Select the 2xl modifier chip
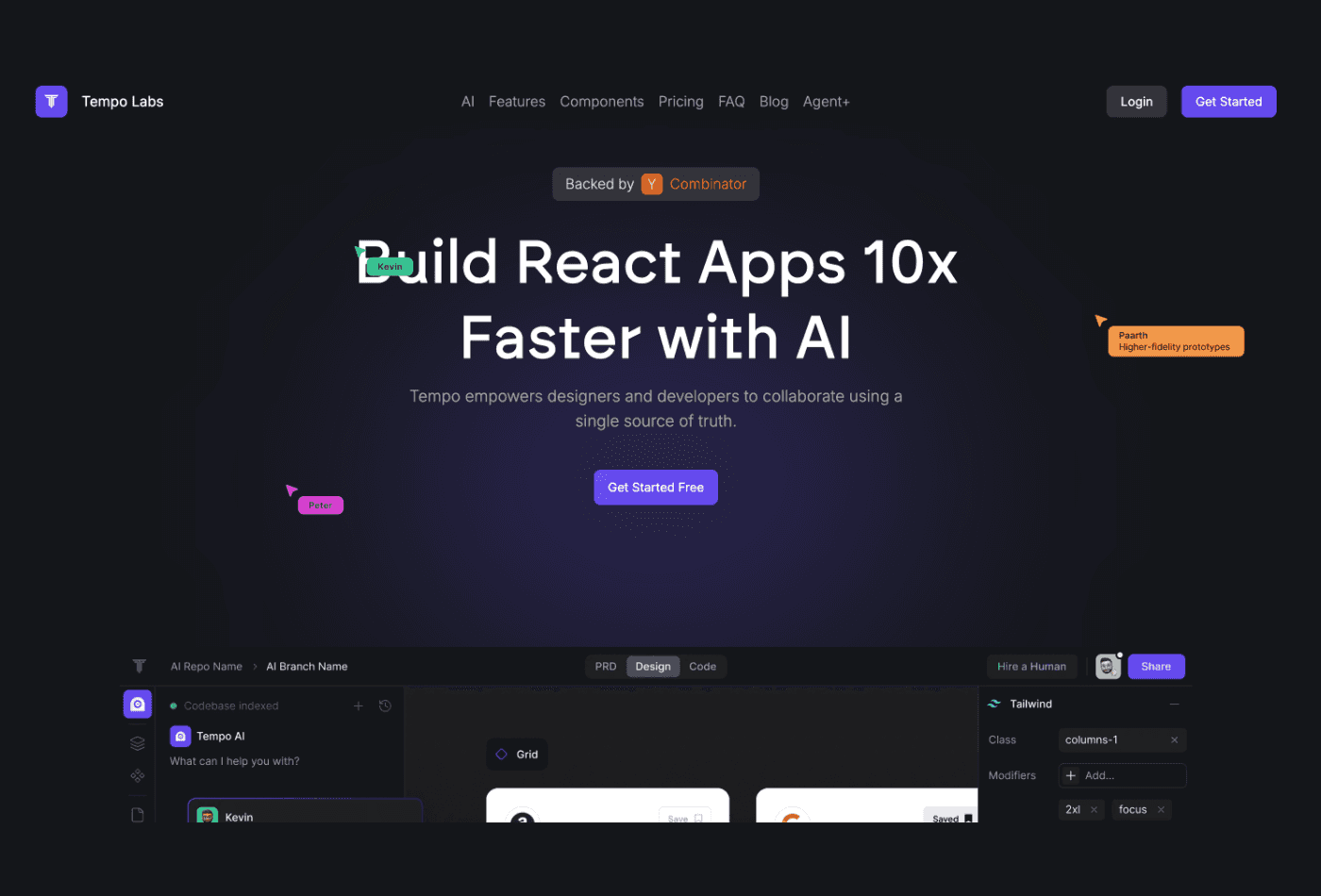Image resolution: width=1321 pixels, height=896 pixels. (1081, 810)
